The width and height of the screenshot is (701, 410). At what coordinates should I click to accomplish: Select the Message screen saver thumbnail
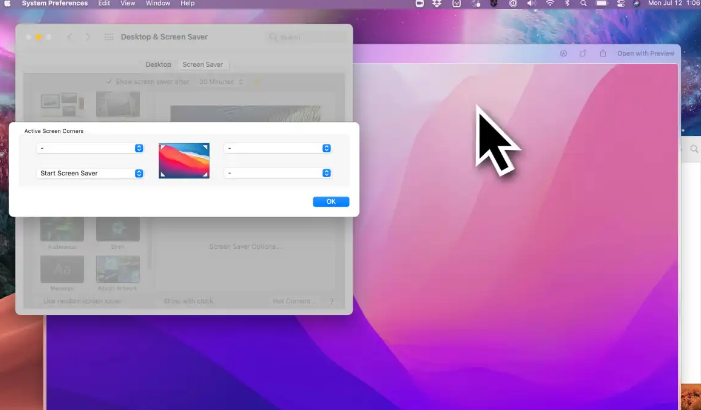pos(62,269)
